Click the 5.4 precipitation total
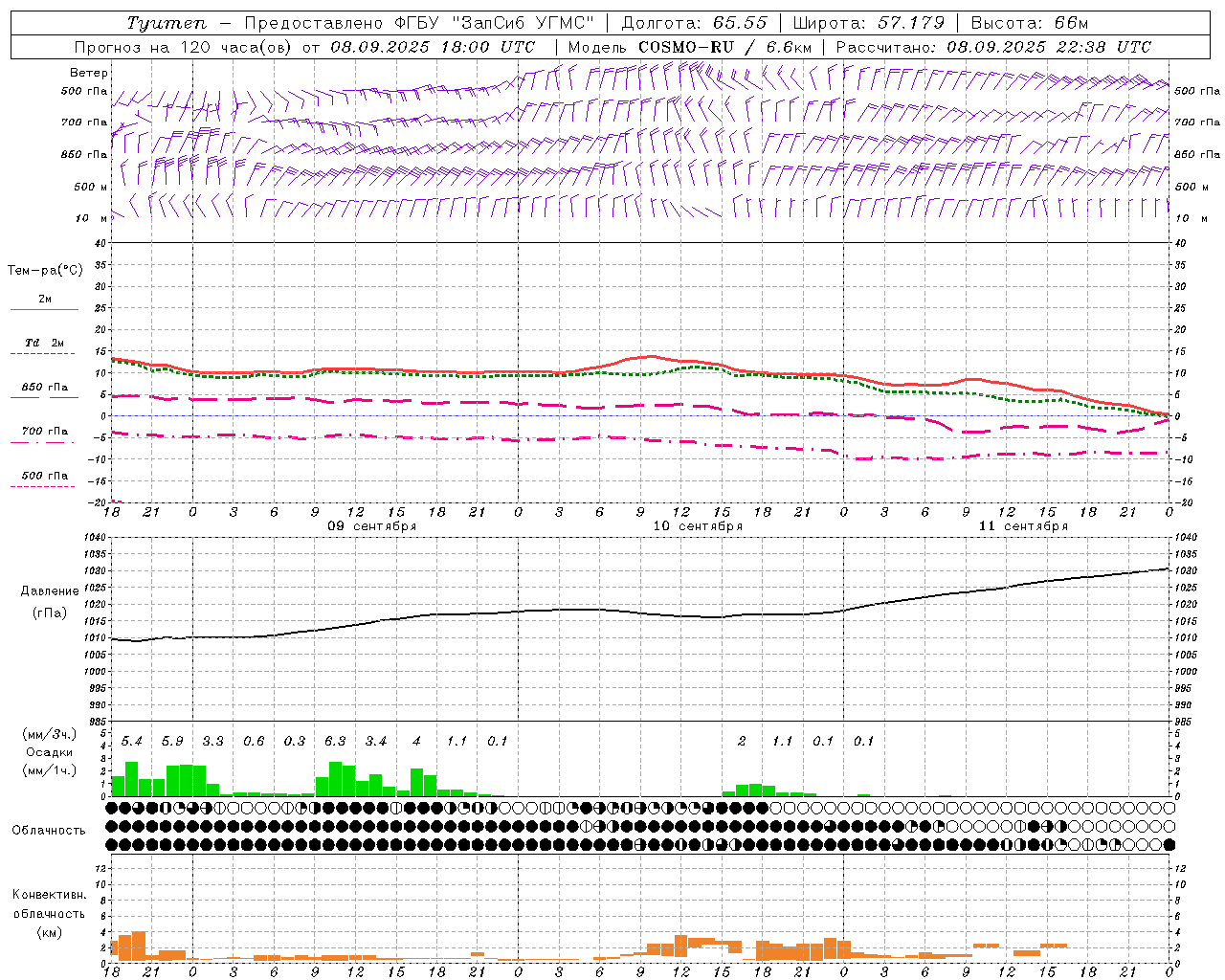The image size is (1225, 980). pos(132,742)
